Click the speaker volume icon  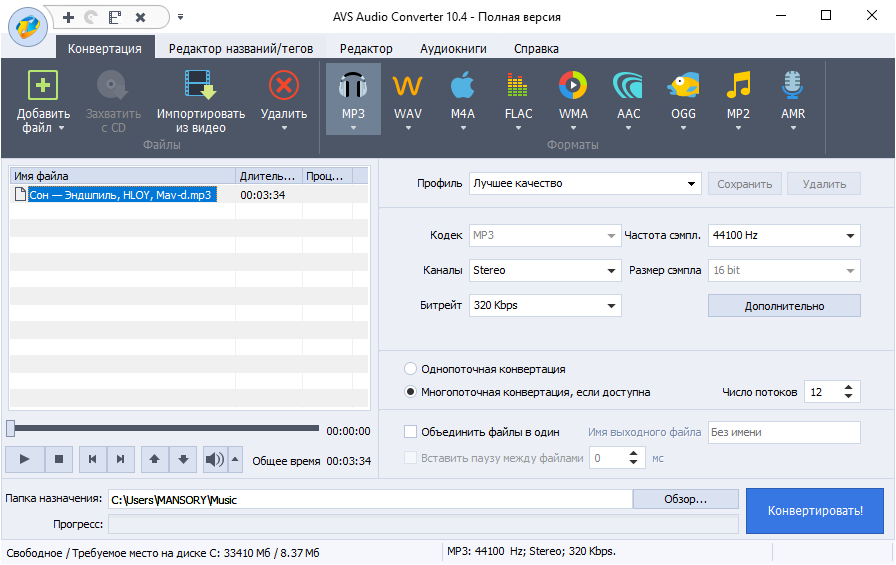[x=215, y=459]
